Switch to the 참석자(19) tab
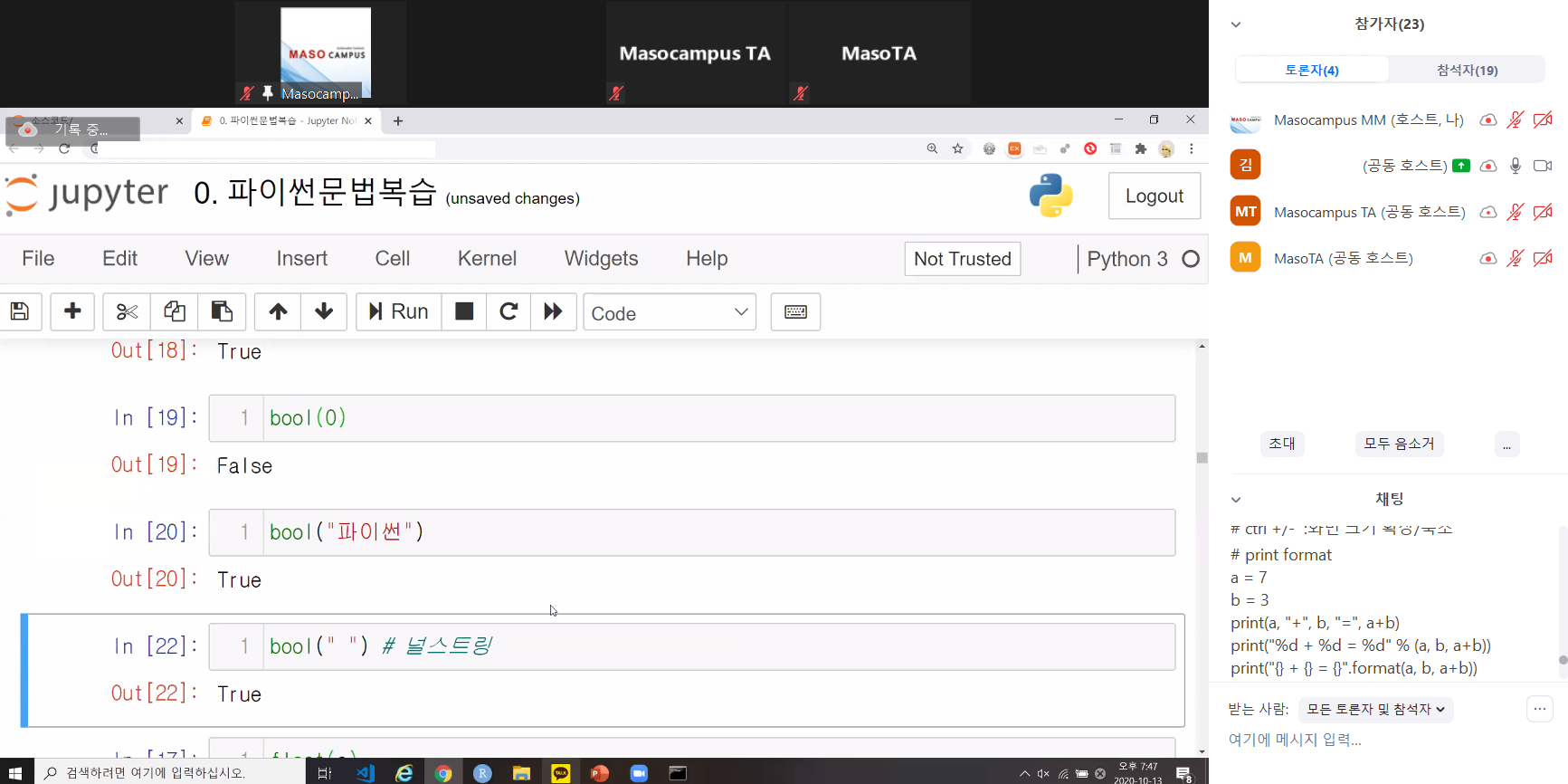Viewport: 1568px width, 784px height. click(1467, 70)
